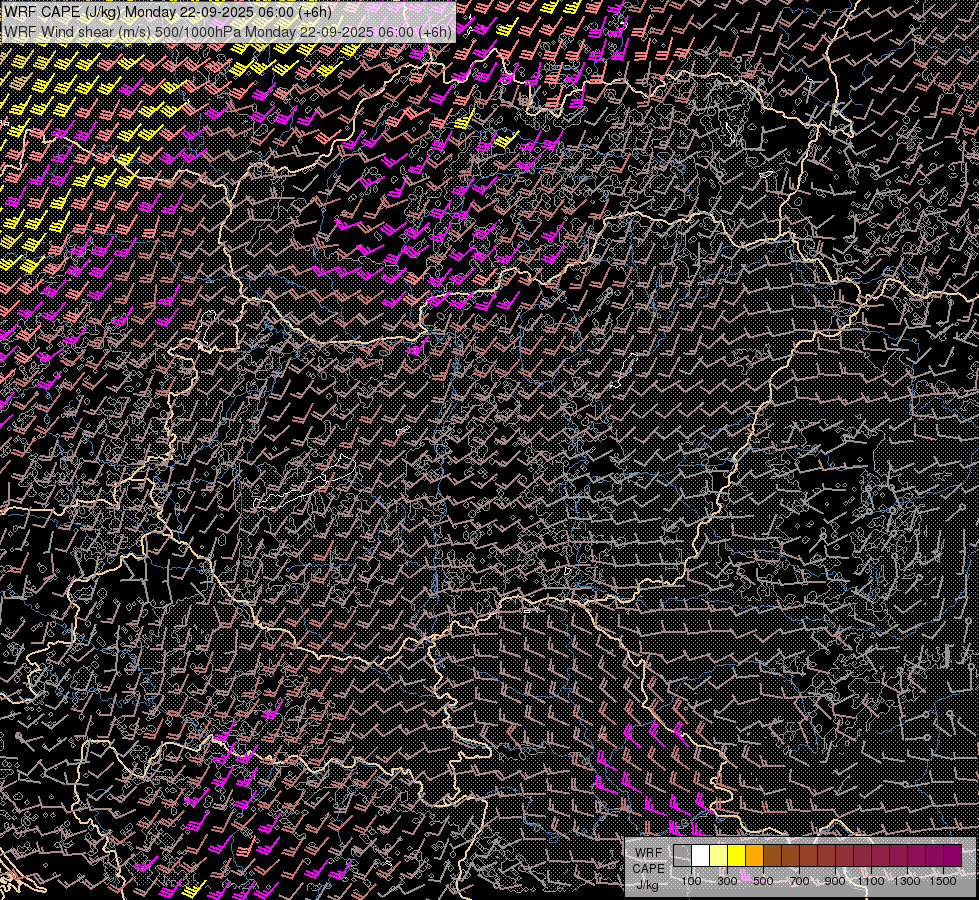Click the 300 label on the legend scale
This screenshot has height=900, width=979.
[727, 881]
